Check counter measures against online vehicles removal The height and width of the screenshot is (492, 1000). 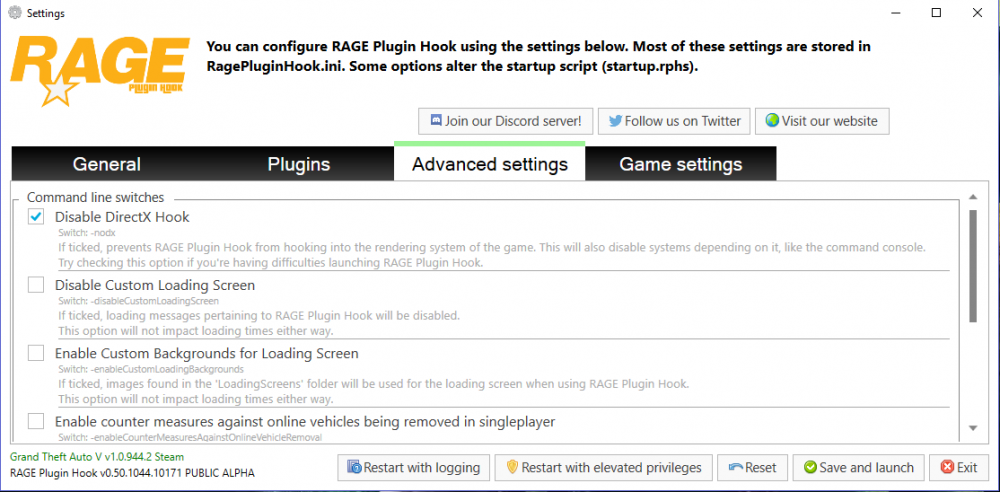[x=36, y=421]
